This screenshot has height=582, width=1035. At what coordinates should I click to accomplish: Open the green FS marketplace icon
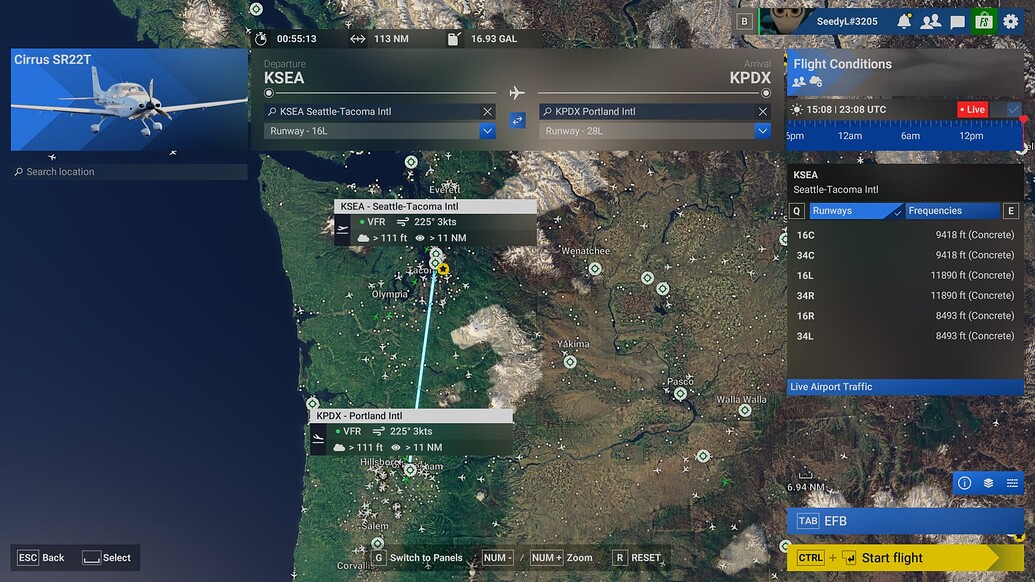pos(983,19)
